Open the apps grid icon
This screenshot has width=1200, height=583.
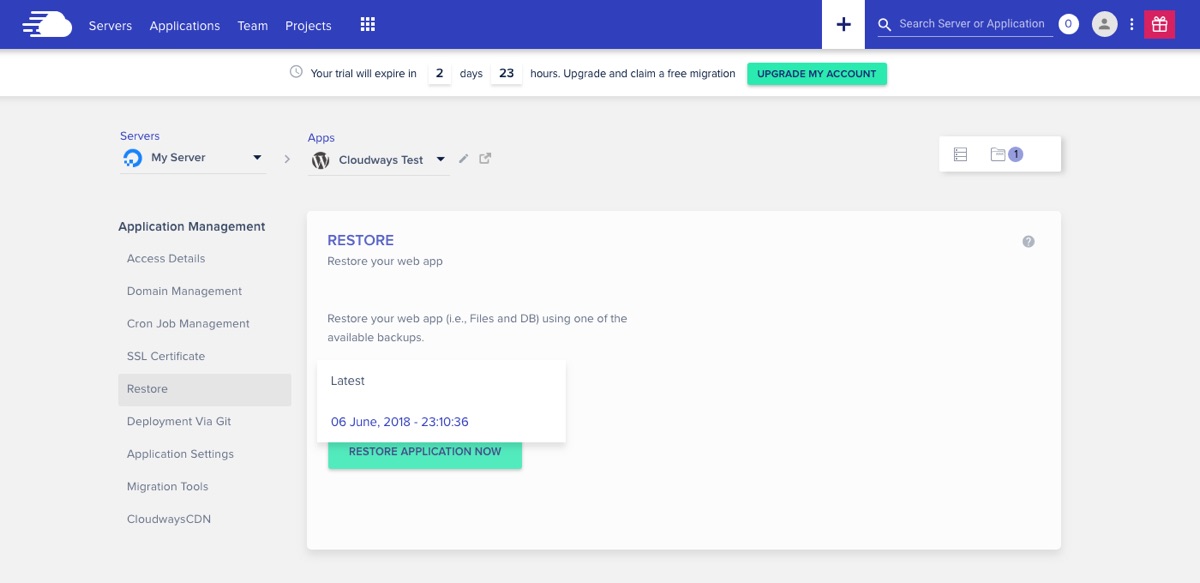click(x=367, y=25)
